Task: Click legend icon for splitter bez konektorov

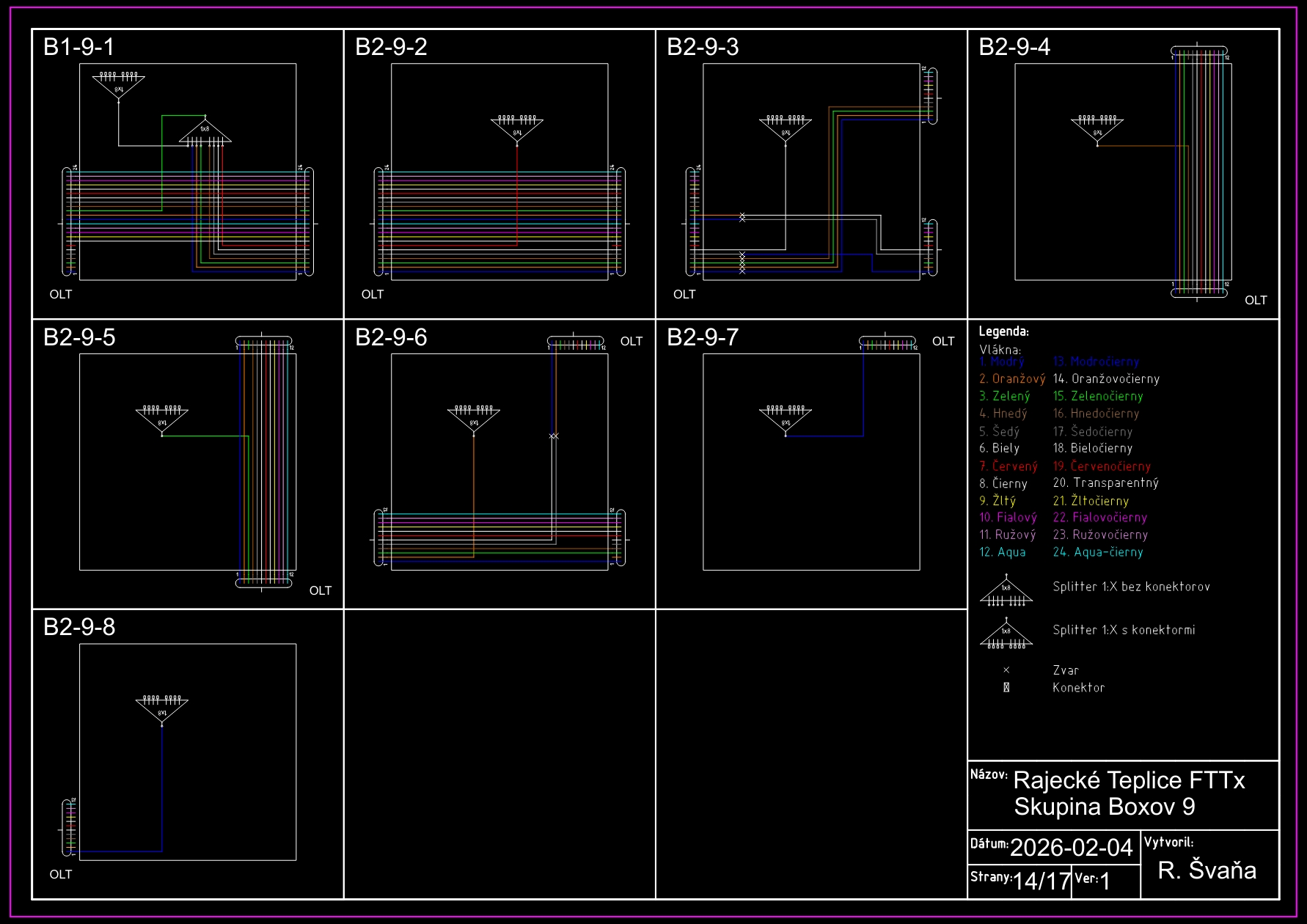Action: (x=1006, y=593)
